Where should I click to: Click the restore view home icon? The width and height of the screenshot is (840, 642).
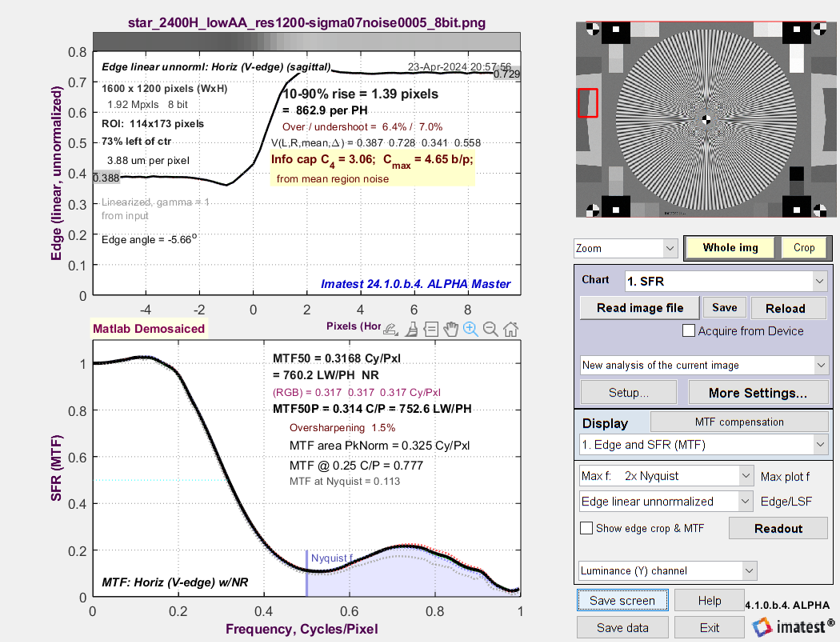pyautogui.click(x=511, y=329)
